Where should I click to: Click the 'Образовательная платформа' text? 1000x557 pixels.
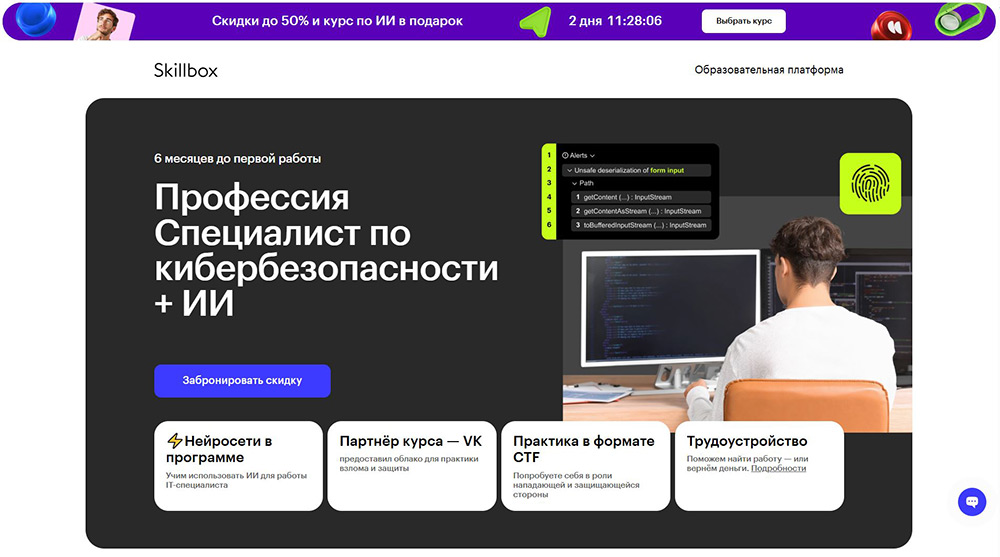768,70
